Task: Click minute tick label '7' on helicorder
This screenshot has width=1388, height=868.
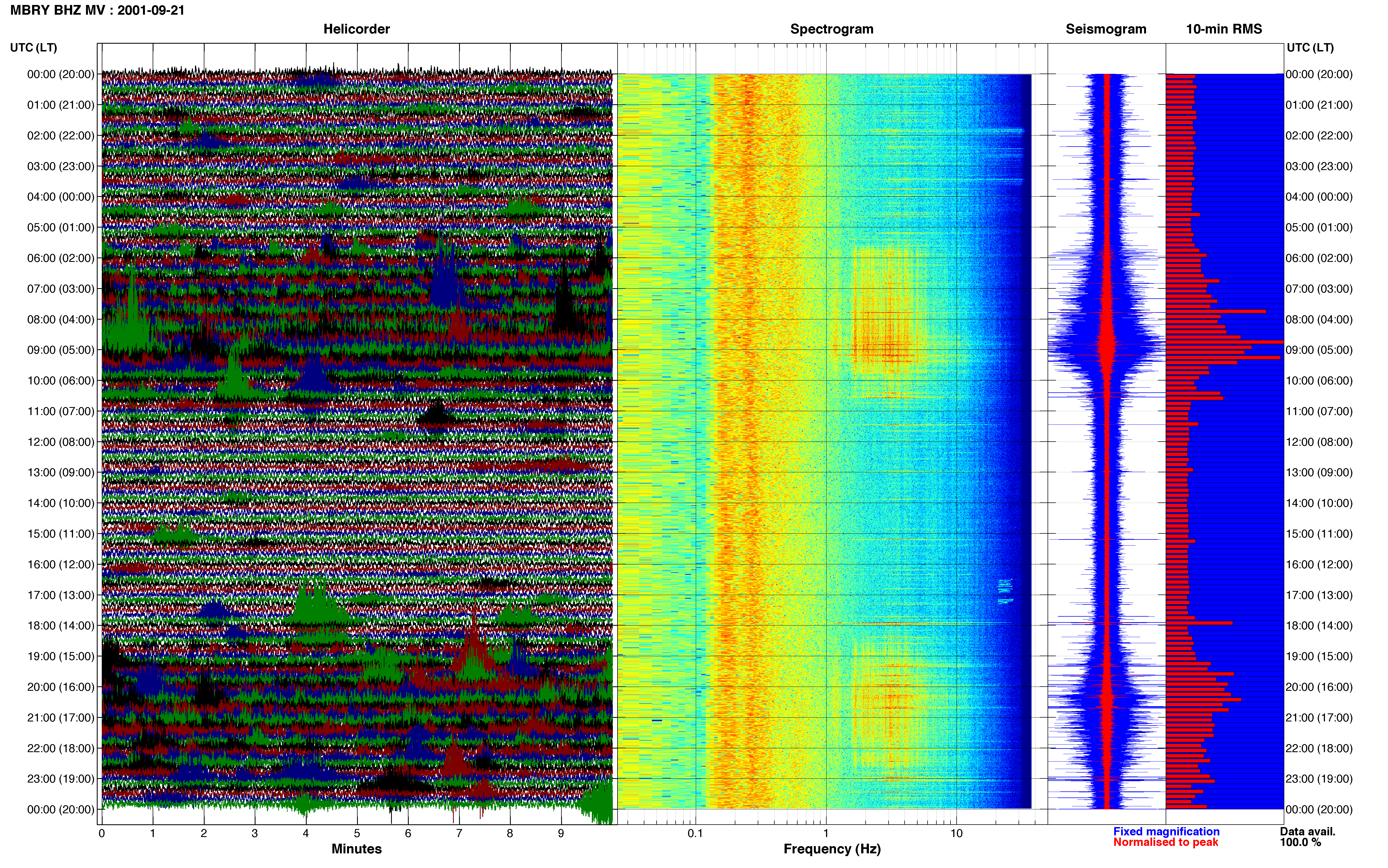Action: click(459, 833)
